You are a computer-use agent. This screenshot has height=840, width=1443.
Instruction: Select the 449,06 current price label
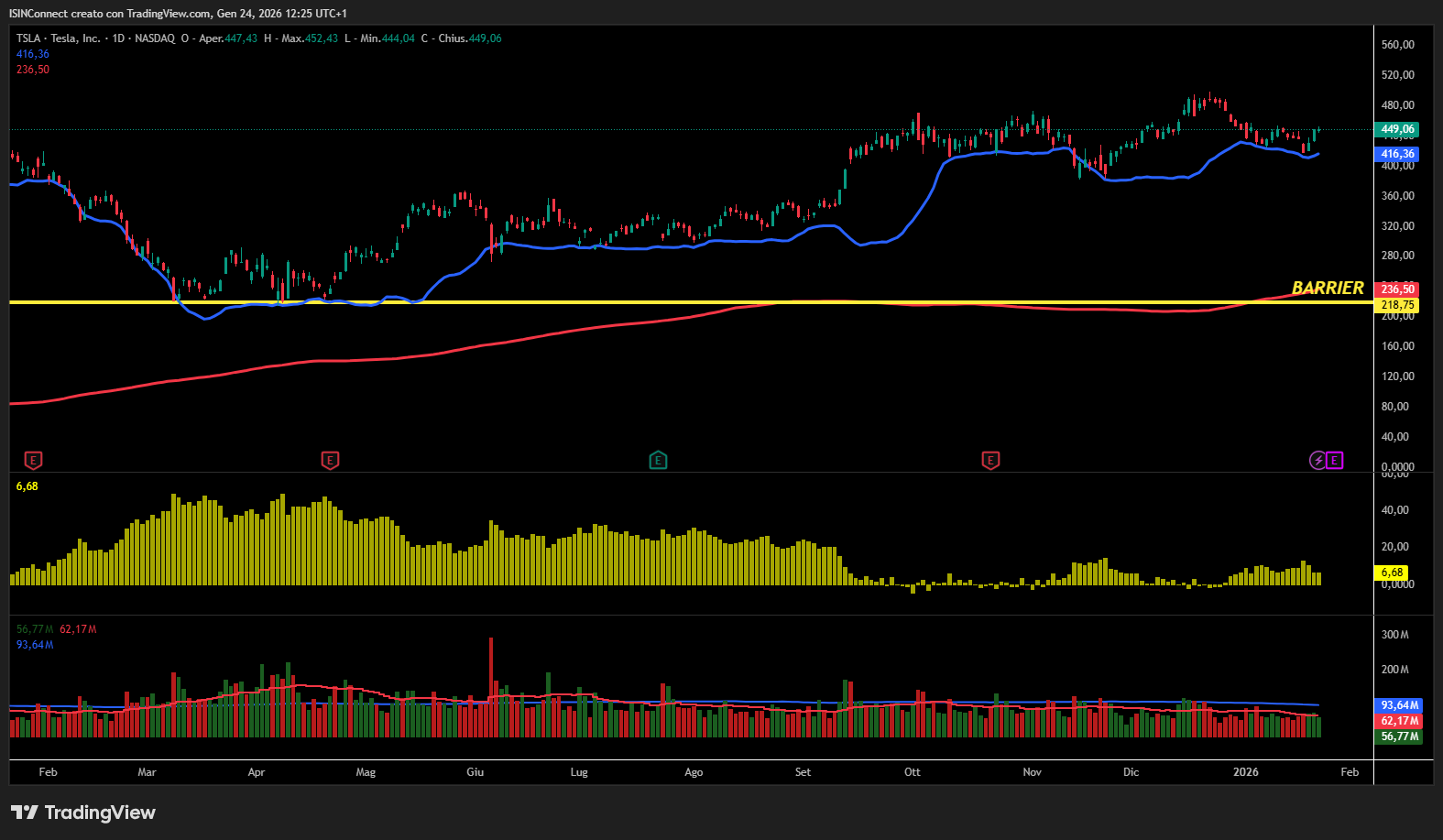[x=1398, y=129]
